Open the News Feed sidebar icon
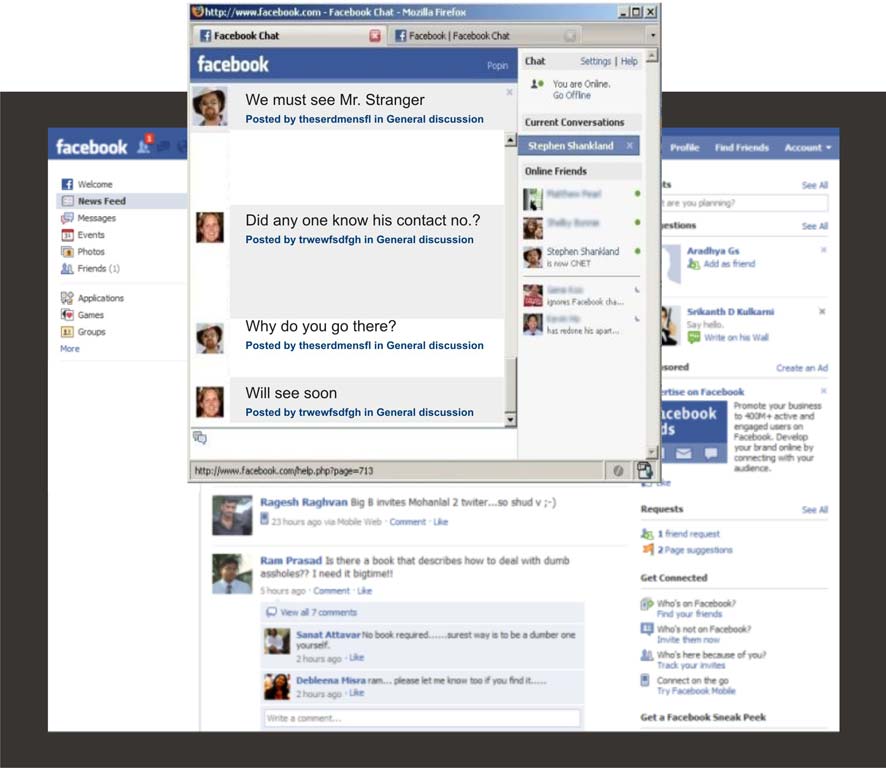The image size is (886, 768). (67, 201)
